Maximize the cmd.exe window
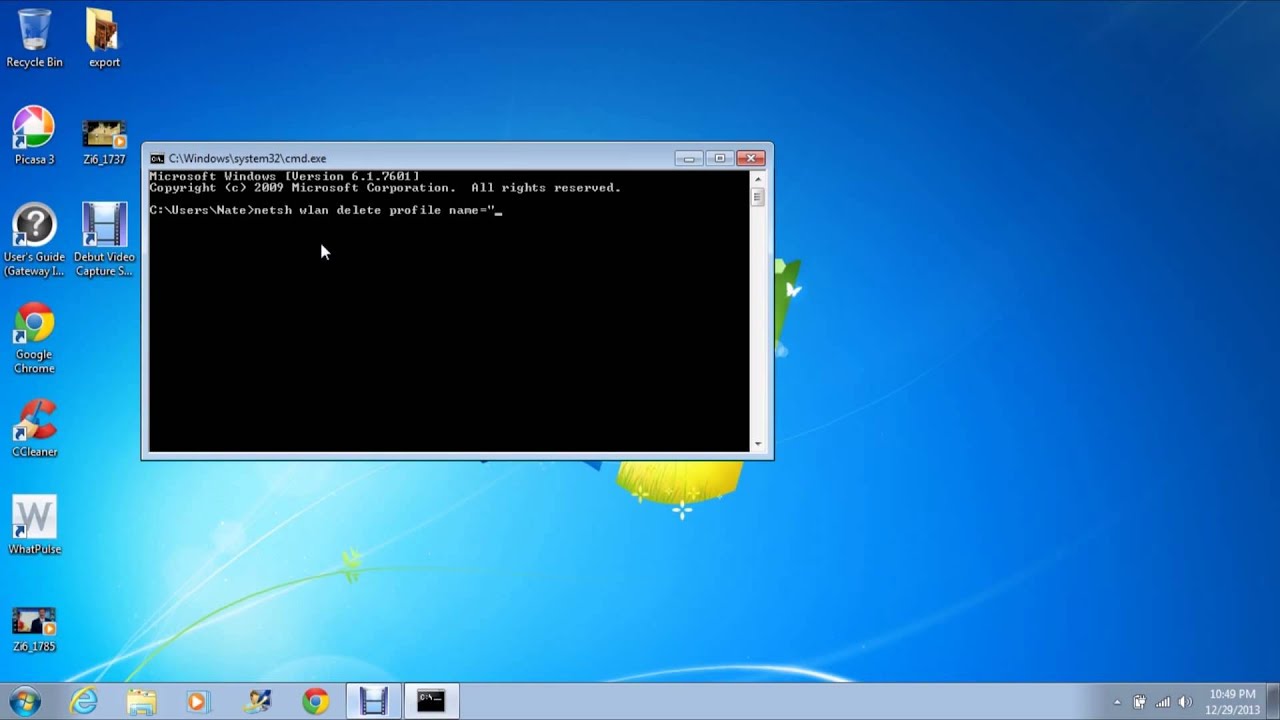The width and height of the screenshot is (1280, 720). (x=719, y=158)
